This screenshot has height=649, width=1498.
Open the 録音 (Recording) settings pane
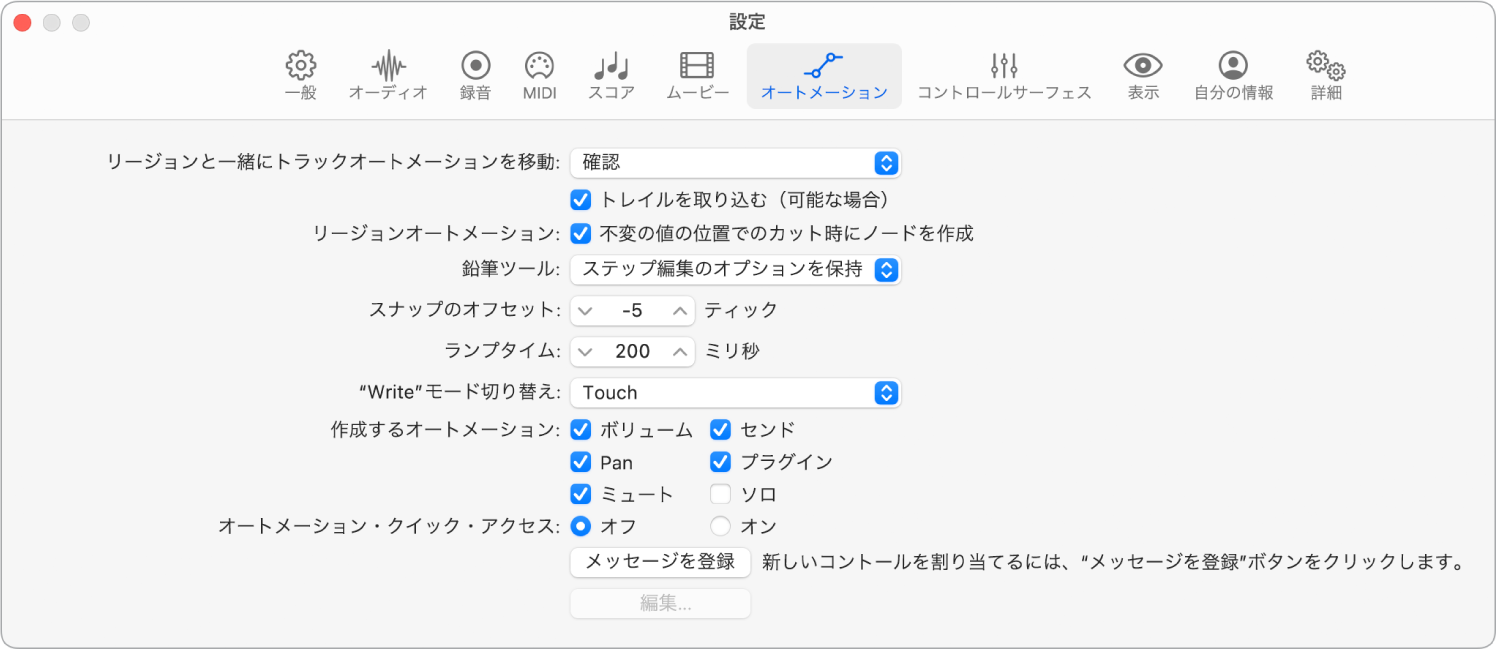tap(473, 75)
